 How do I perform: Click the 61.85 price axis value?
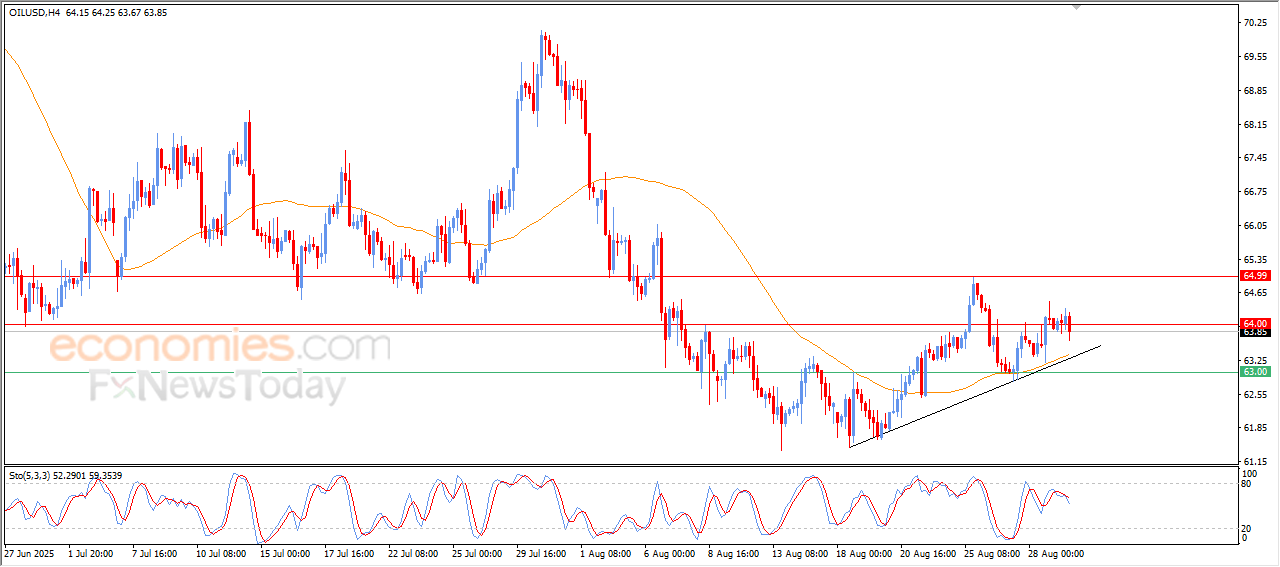[x=1255, y=428]
